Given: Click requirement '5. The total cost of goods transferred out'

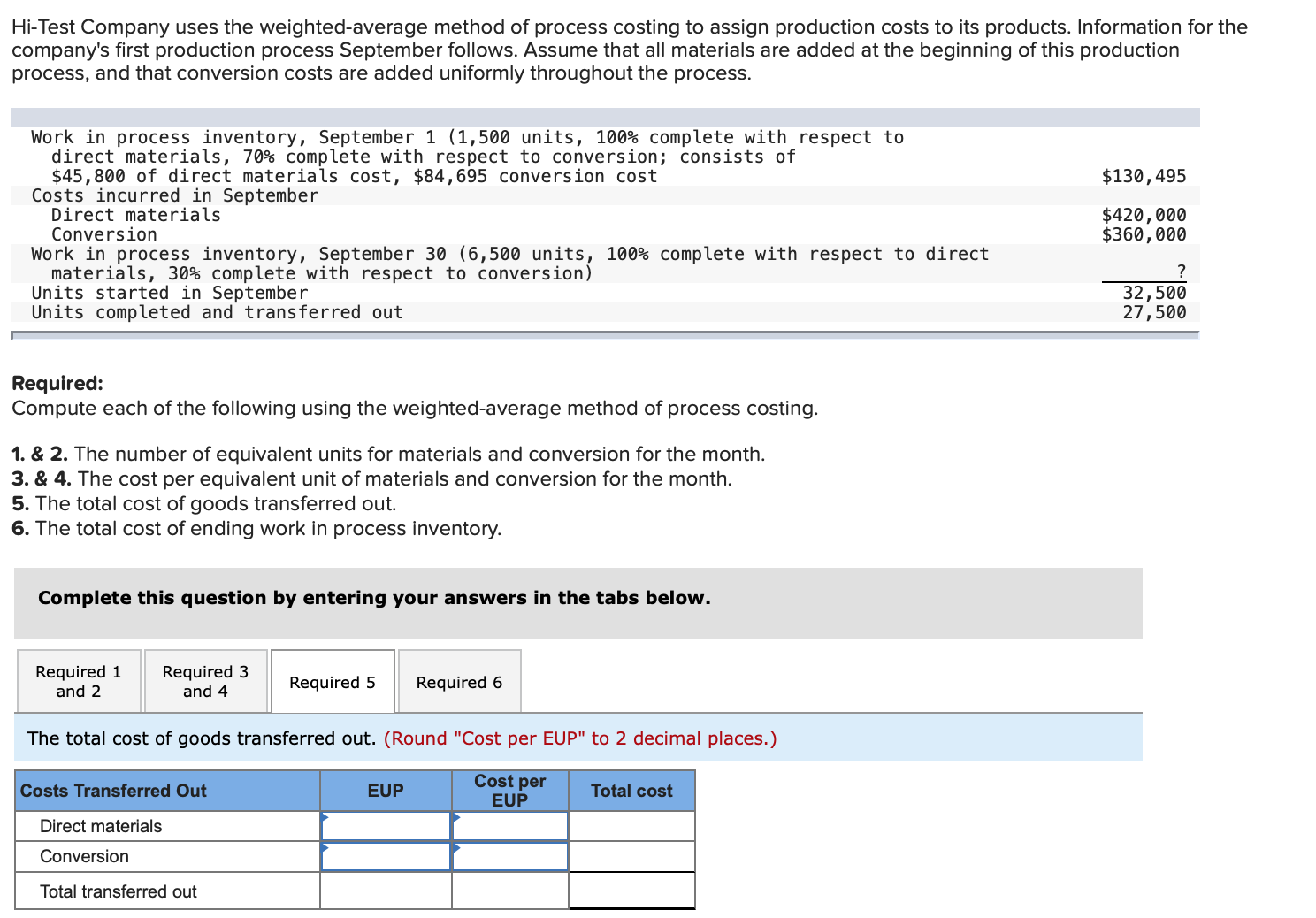Looking at the screenshot, I should pos(204,503).
